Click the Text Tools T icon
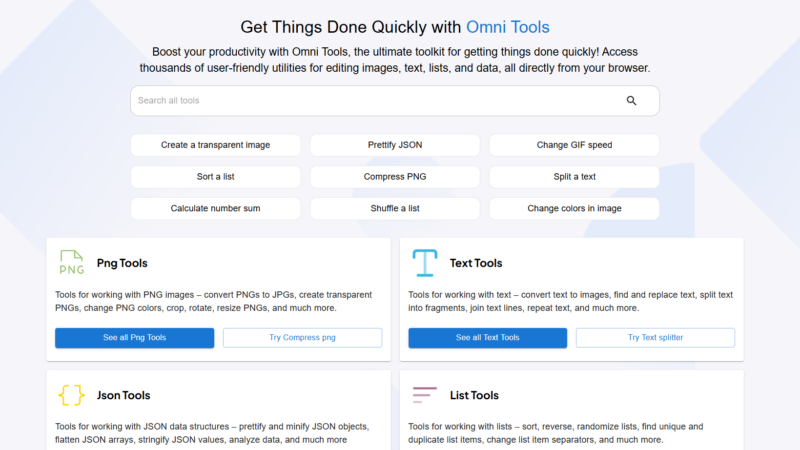 coord(424,263)
